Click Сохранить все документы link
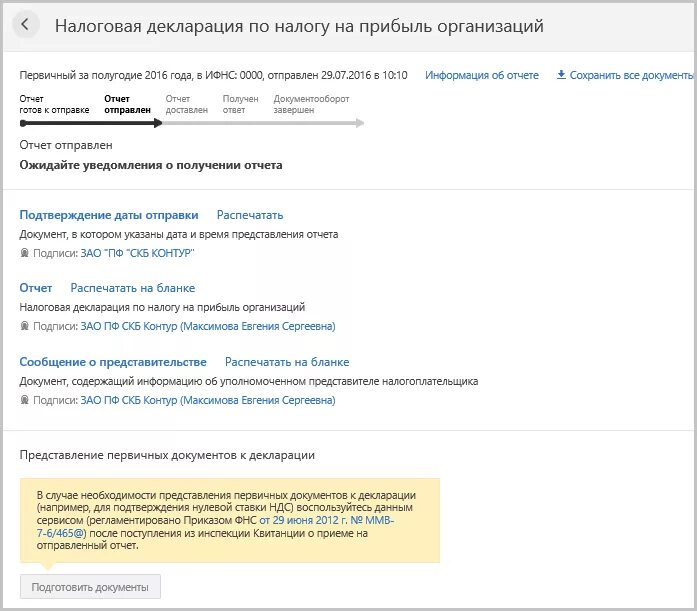The height and width of the screenshot is (611, 697). pyautogui.click(x=632, y=75)
